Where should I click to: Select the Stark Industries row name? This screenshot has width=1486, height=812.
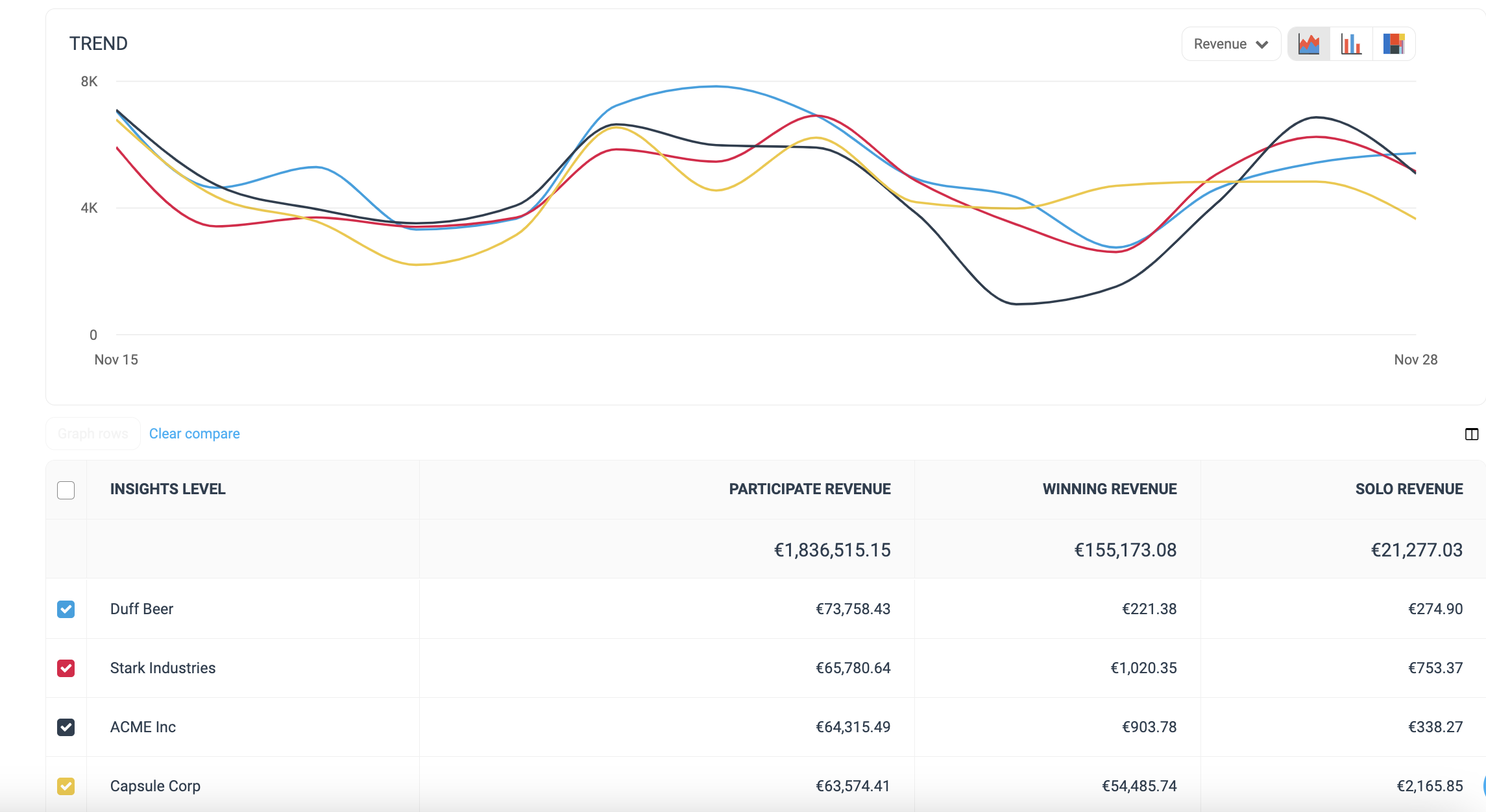click(163, 668)
